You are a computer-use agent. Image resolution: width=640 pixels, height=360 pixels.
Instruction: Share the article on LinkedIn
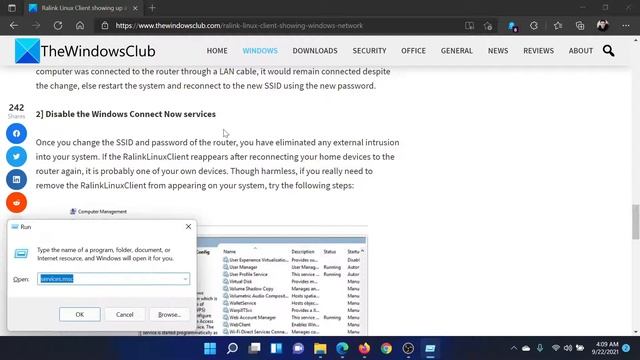[16, 180]
